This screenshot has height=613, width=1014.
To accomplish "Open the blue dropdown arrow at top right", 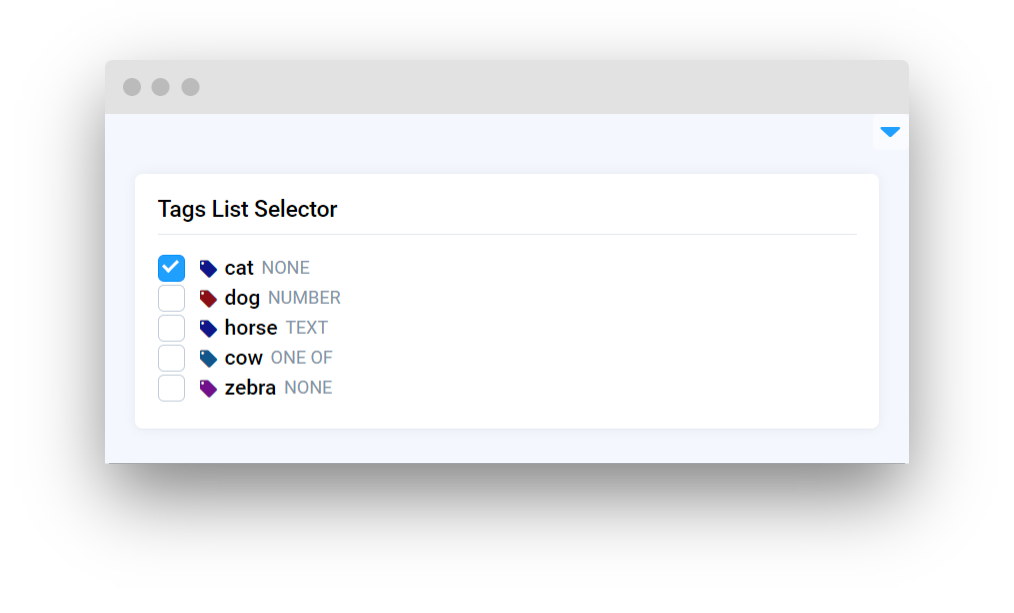I will click(x=890, y=132).
